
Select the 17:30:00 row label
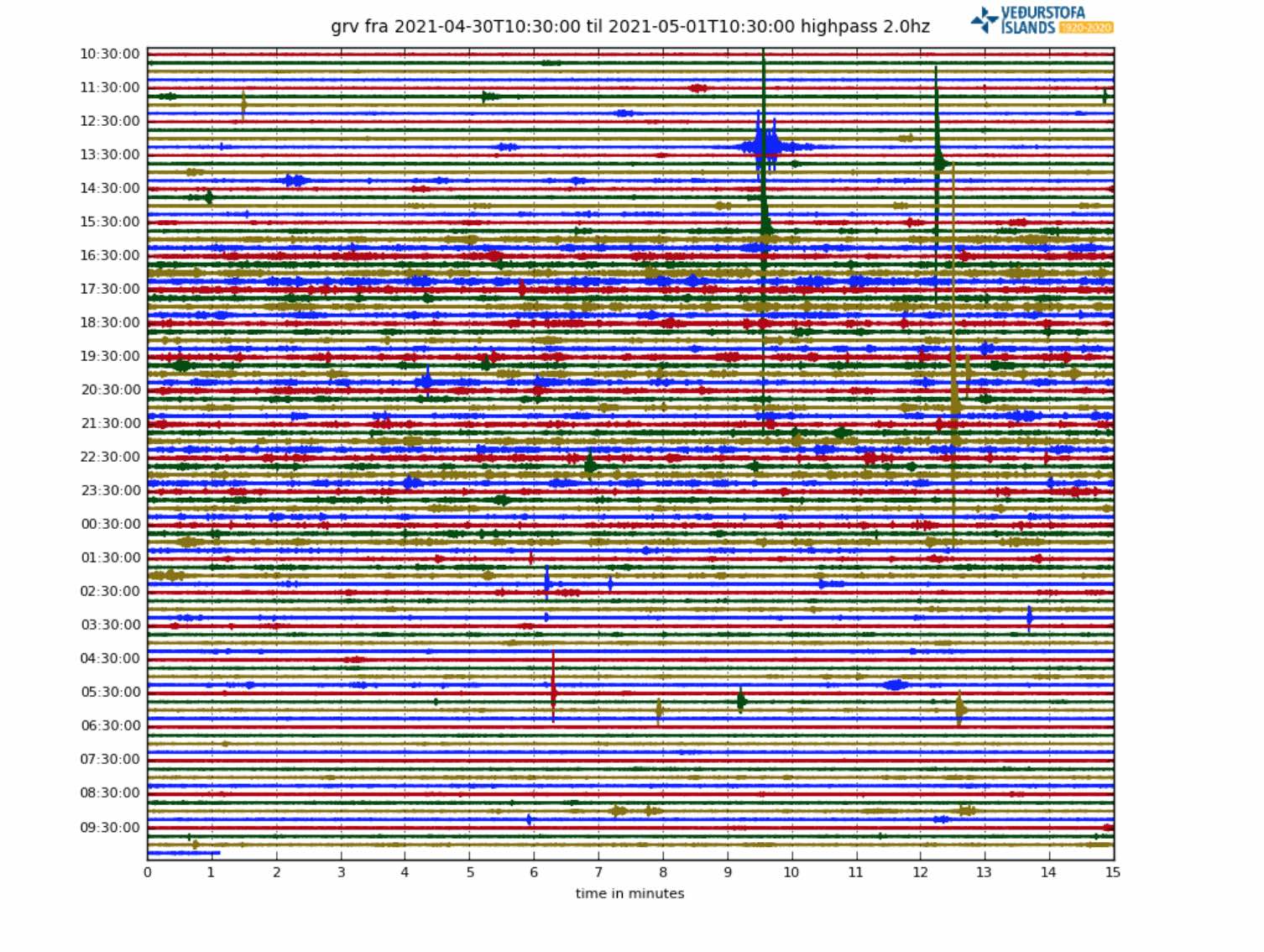coord(110,289)
